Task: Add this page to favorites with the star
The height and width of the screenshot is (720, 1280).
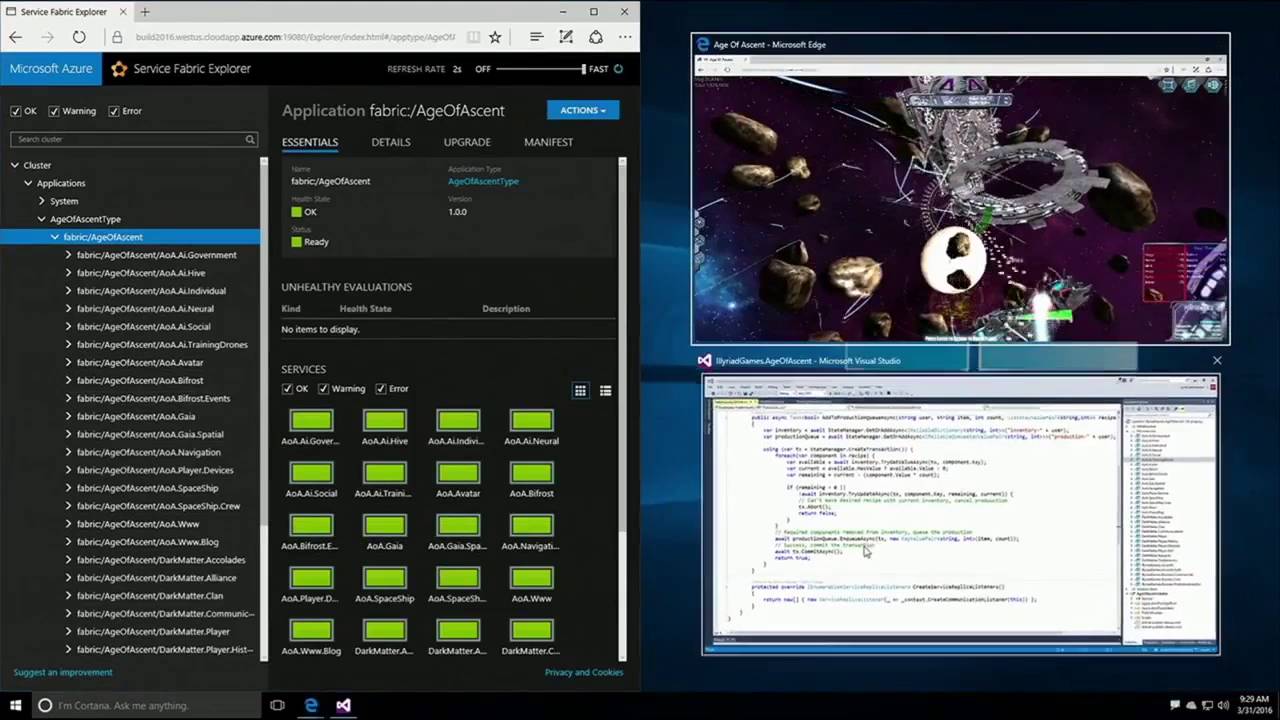Action: [x=495, y=37]
